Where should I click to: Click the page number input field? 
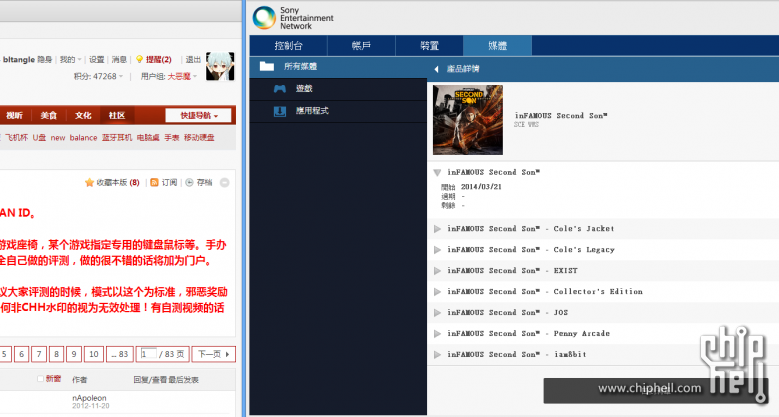[x=149, y=354]
